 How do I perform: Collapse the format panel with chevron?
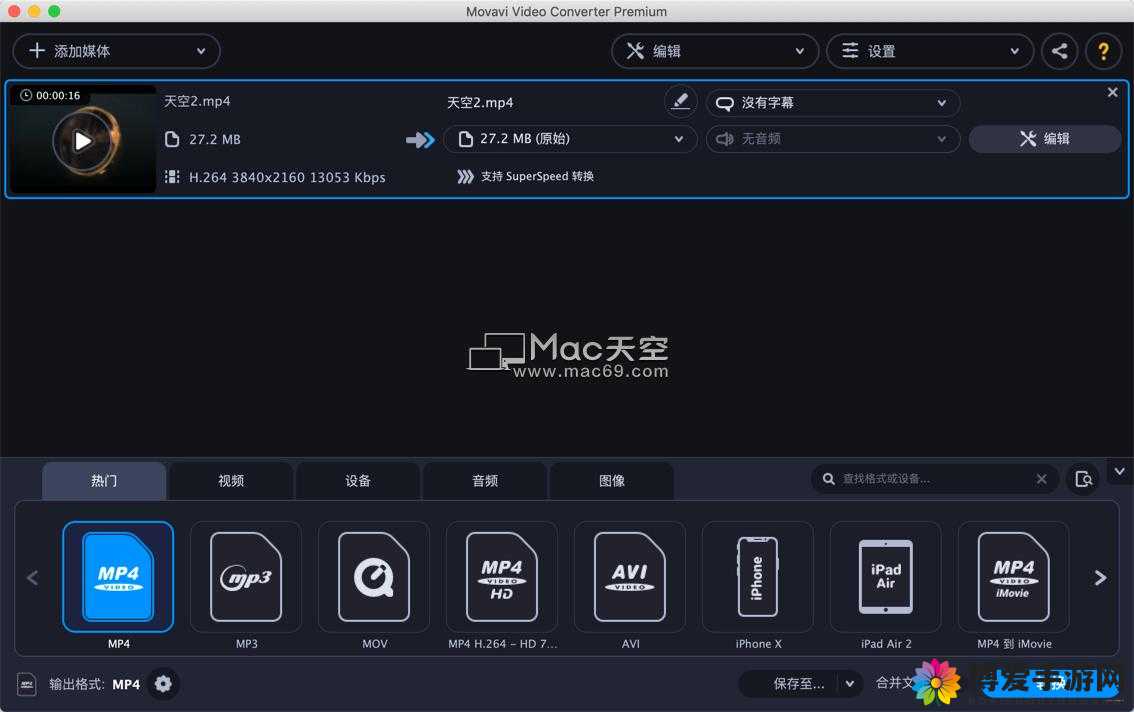pos(1120,471)
